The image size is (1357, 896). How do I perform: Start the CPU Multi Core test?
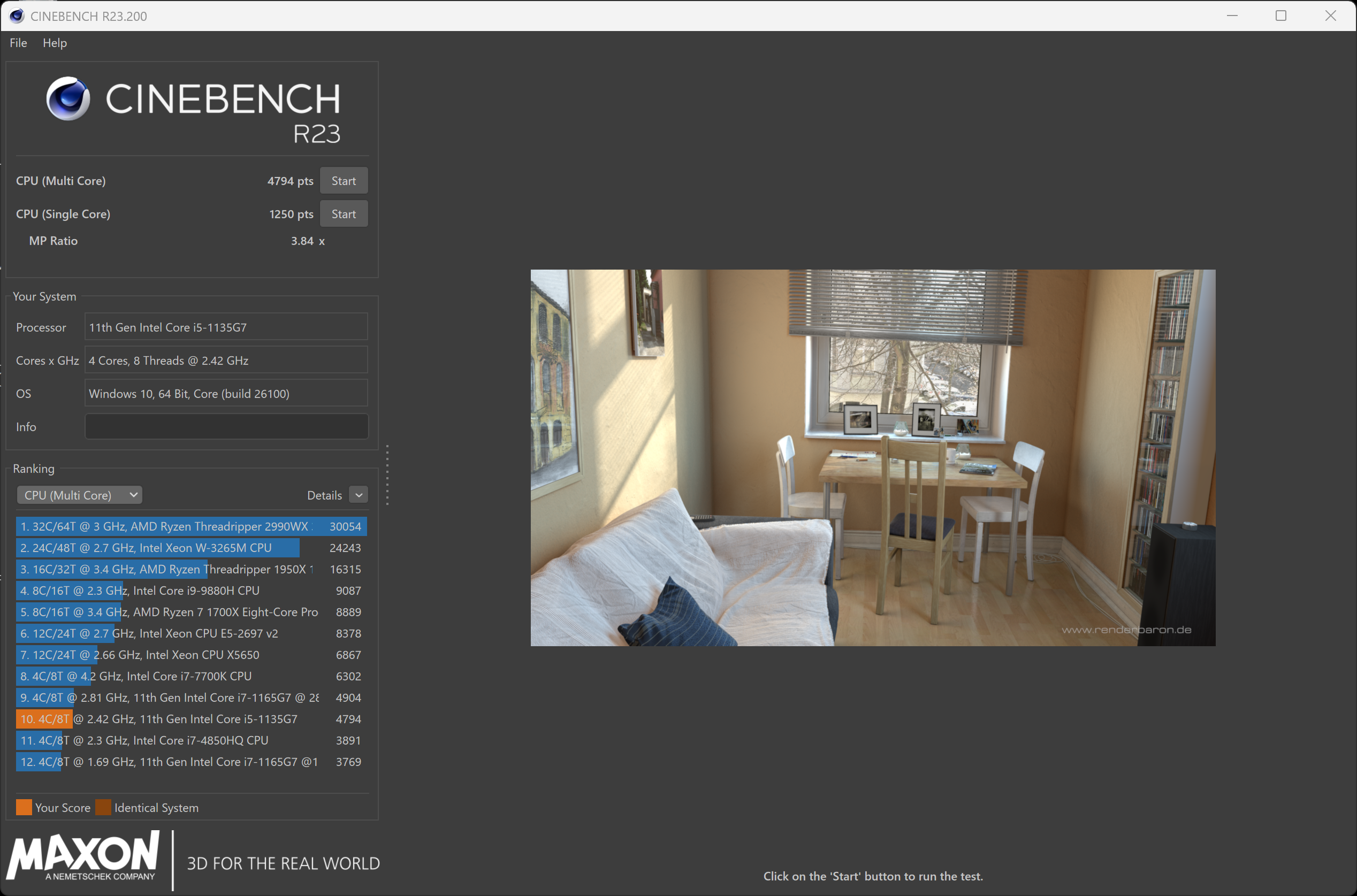point(343,181)
